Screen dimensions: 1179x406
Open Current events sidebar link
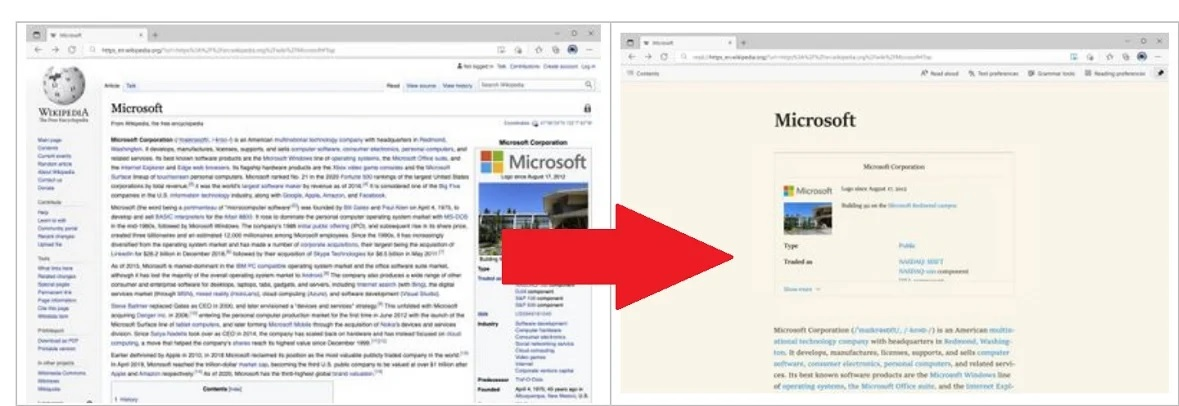coord(54,156)
